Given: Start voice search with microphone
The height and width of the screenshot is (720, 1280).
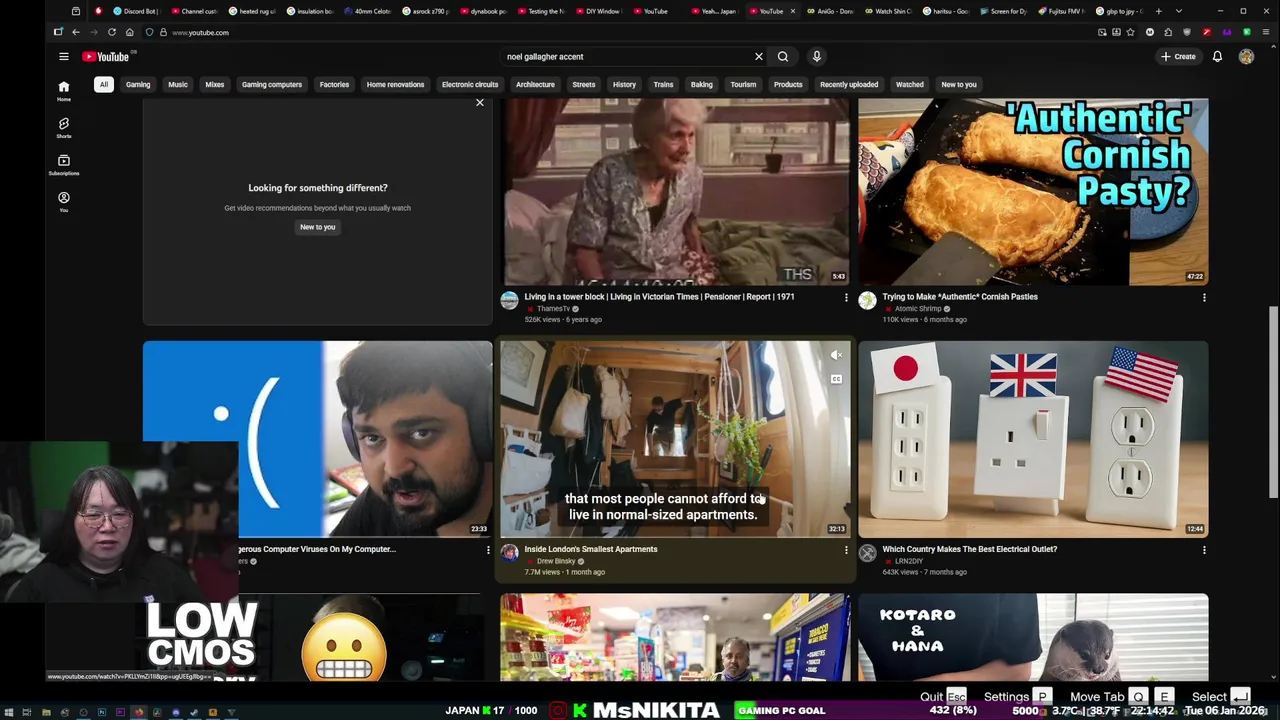Looking at the screenshot, I should (816, 56).
